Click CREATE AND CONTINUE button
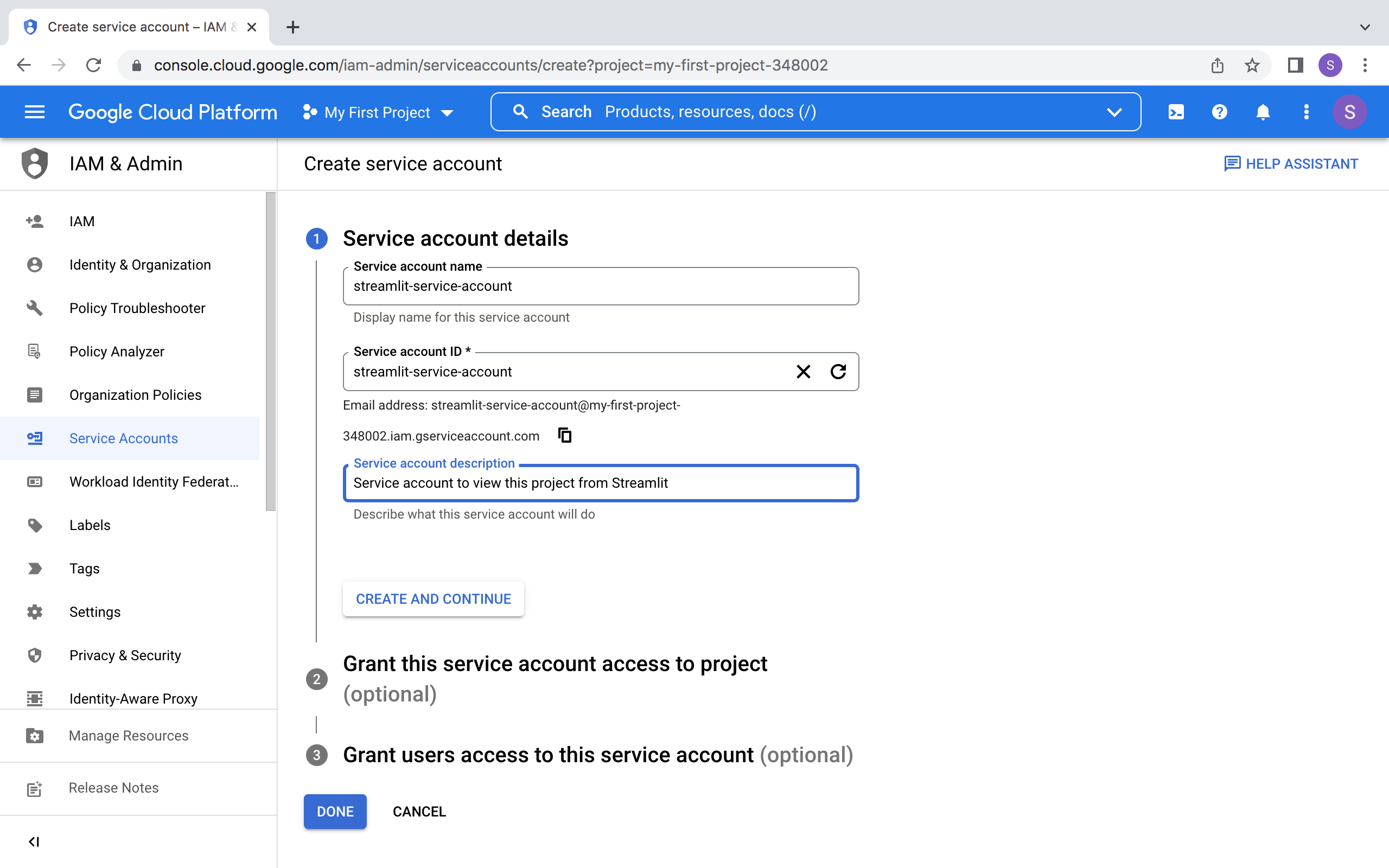 point(433,599)
